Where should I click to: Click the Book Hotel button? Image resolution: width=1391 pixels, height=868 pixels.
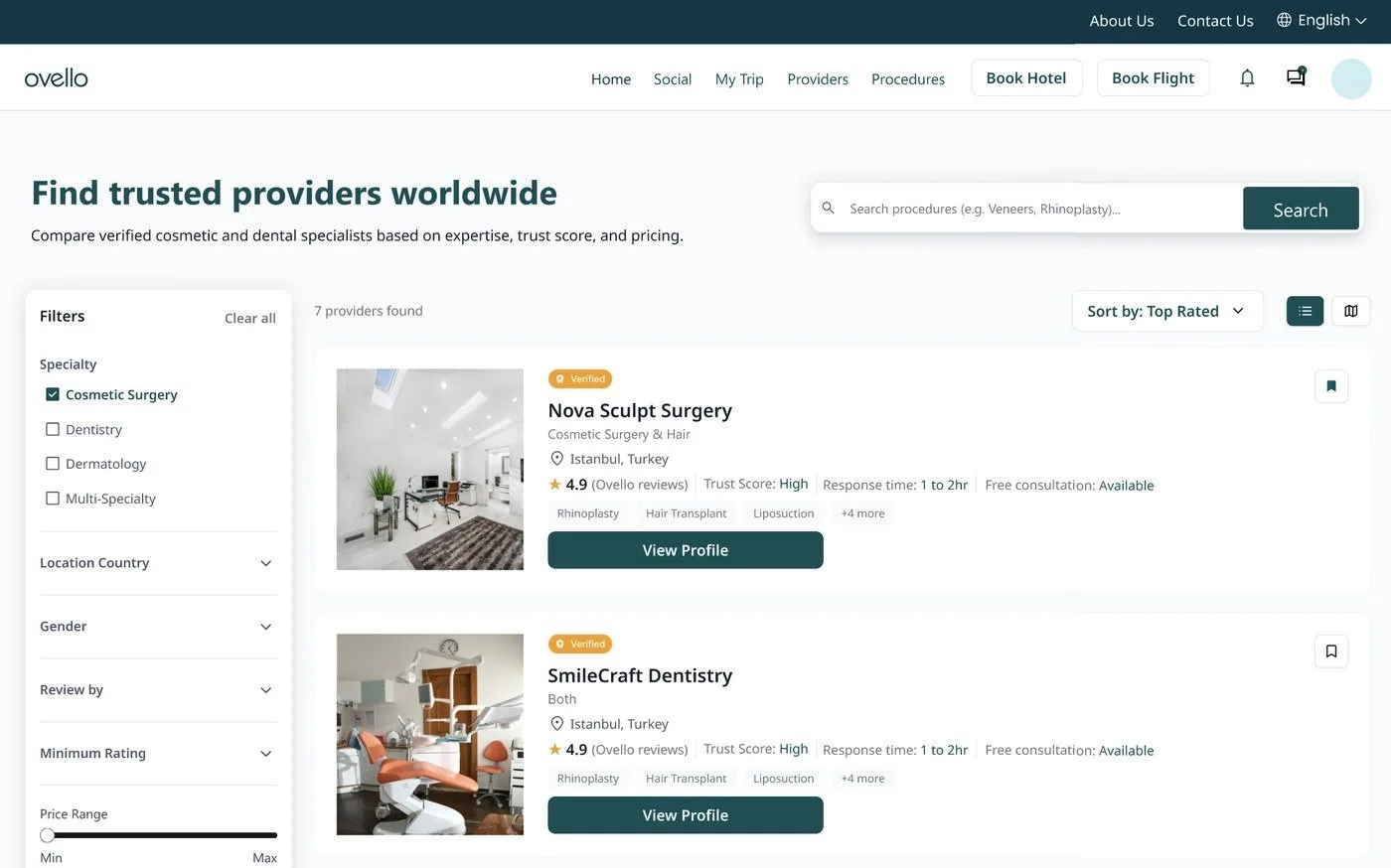point(1026,77)
